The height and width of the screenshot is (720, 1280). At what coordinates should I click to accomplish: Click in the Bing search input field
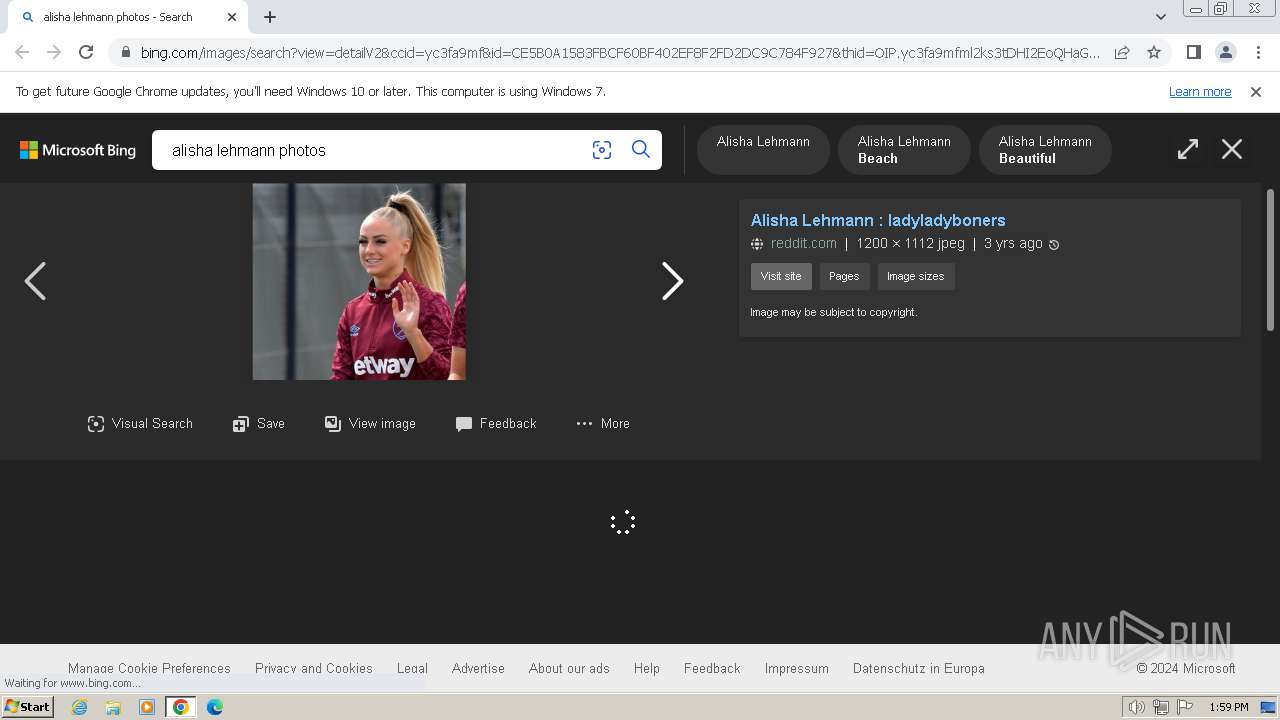point(375,150)
